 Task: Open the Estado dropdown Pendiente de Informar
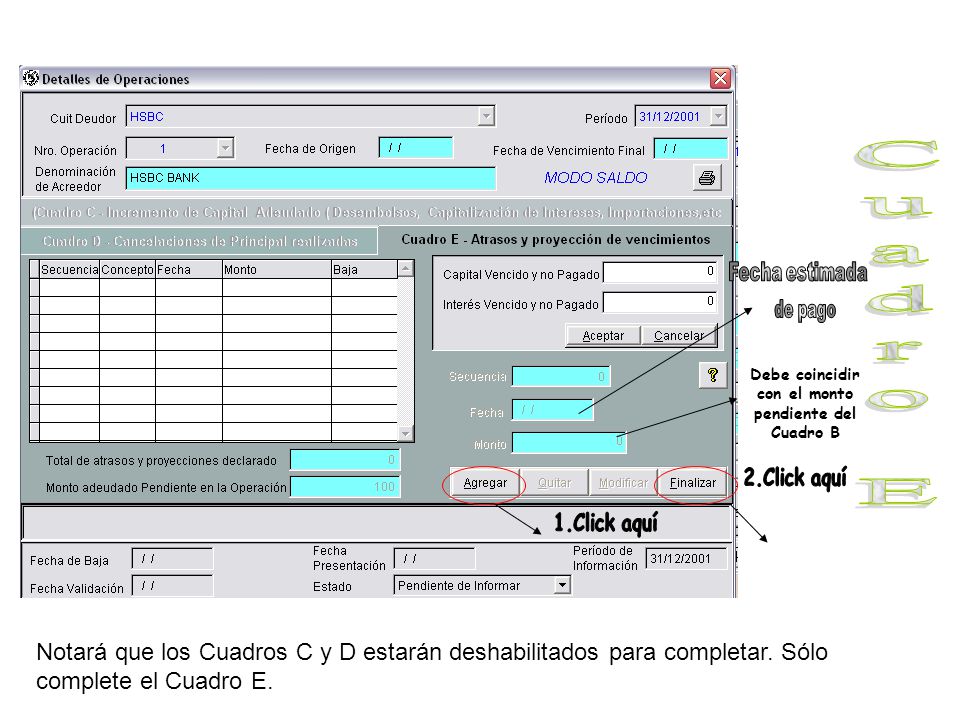562,585
